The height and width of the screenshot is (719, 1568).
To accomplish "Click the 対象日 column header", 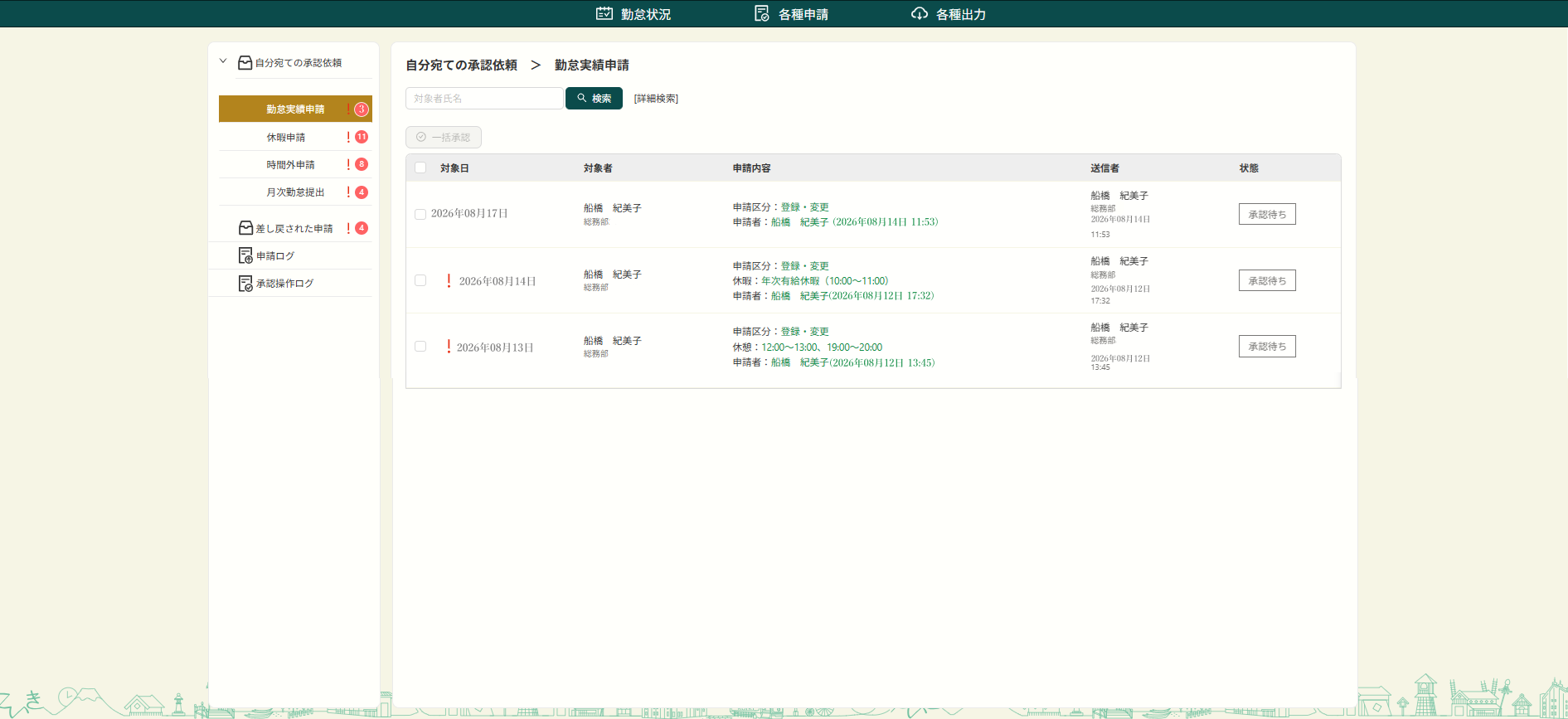I will click(454, 168).
